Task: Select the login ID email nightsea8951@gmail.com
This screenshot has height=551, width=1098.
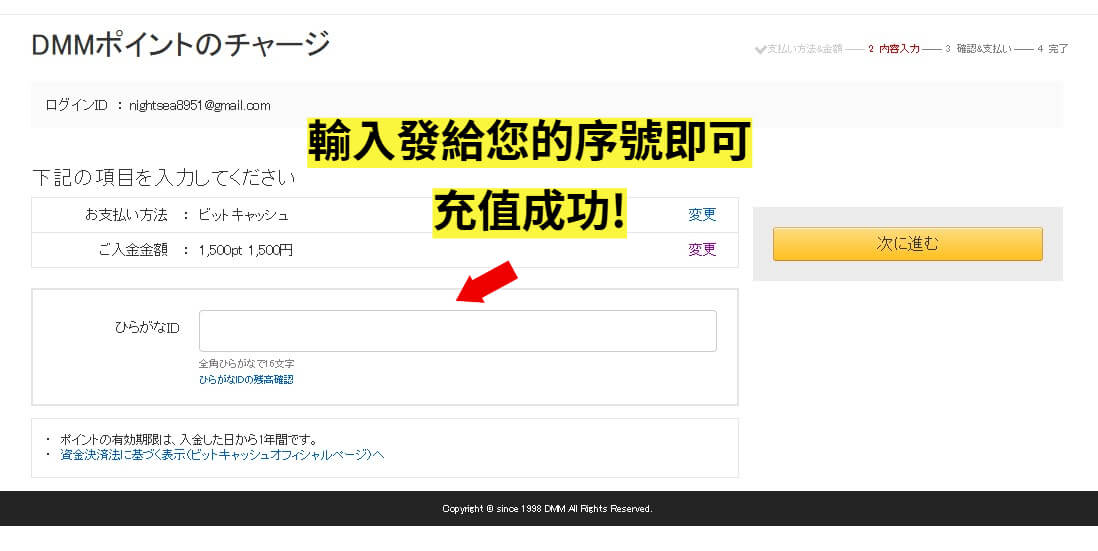Action: tap(200, 106)
